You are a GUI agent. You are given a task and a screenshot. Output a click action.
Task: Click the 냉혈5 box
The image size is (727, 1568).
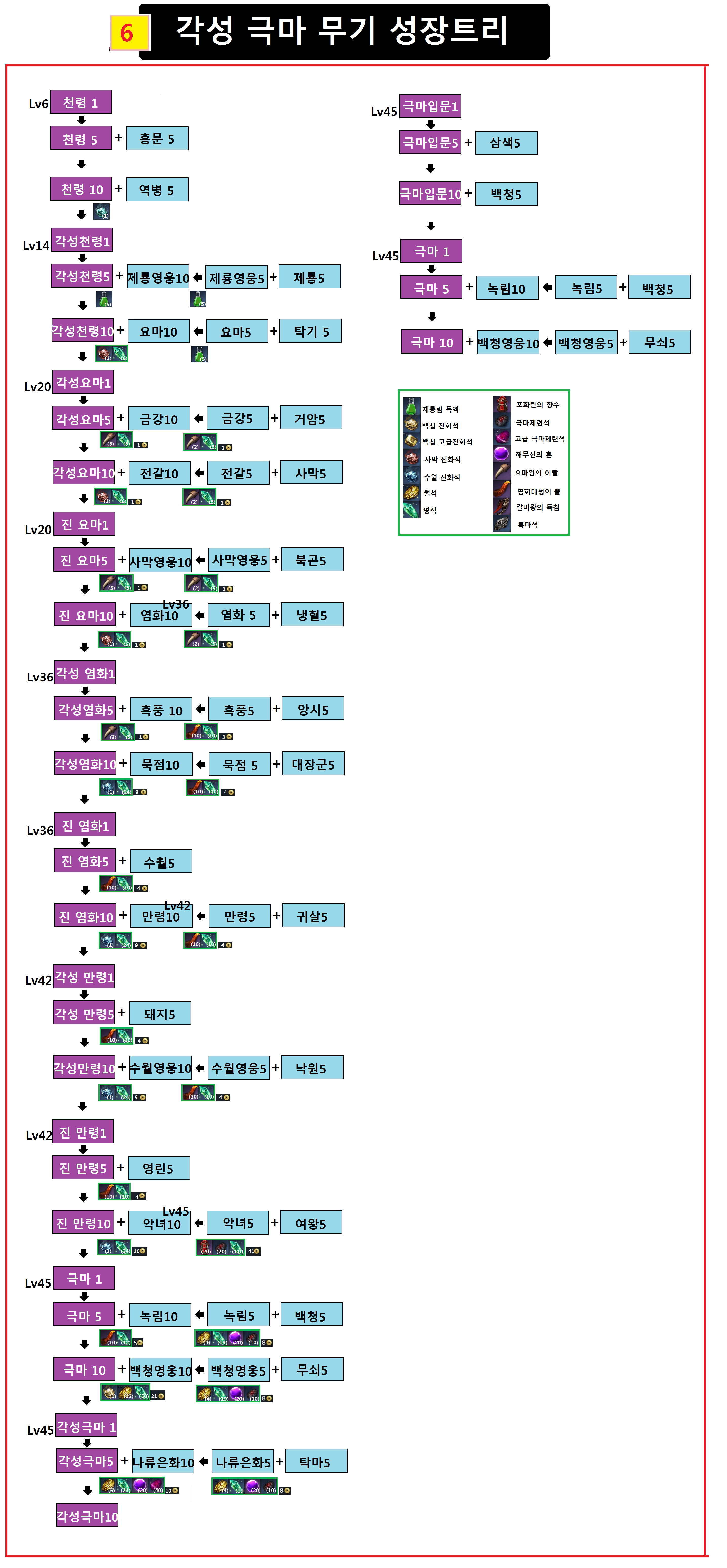pos(312,614)
